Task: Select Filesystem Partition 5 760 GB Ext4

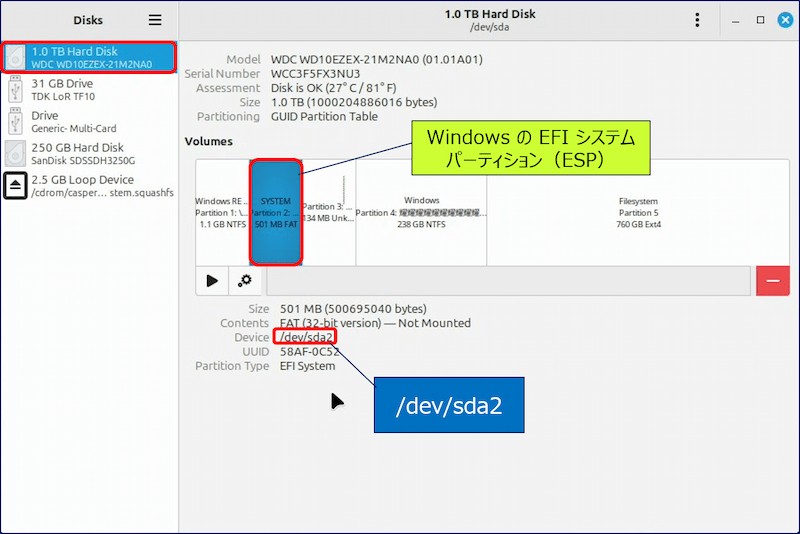Action: click(x=638, y=212)
